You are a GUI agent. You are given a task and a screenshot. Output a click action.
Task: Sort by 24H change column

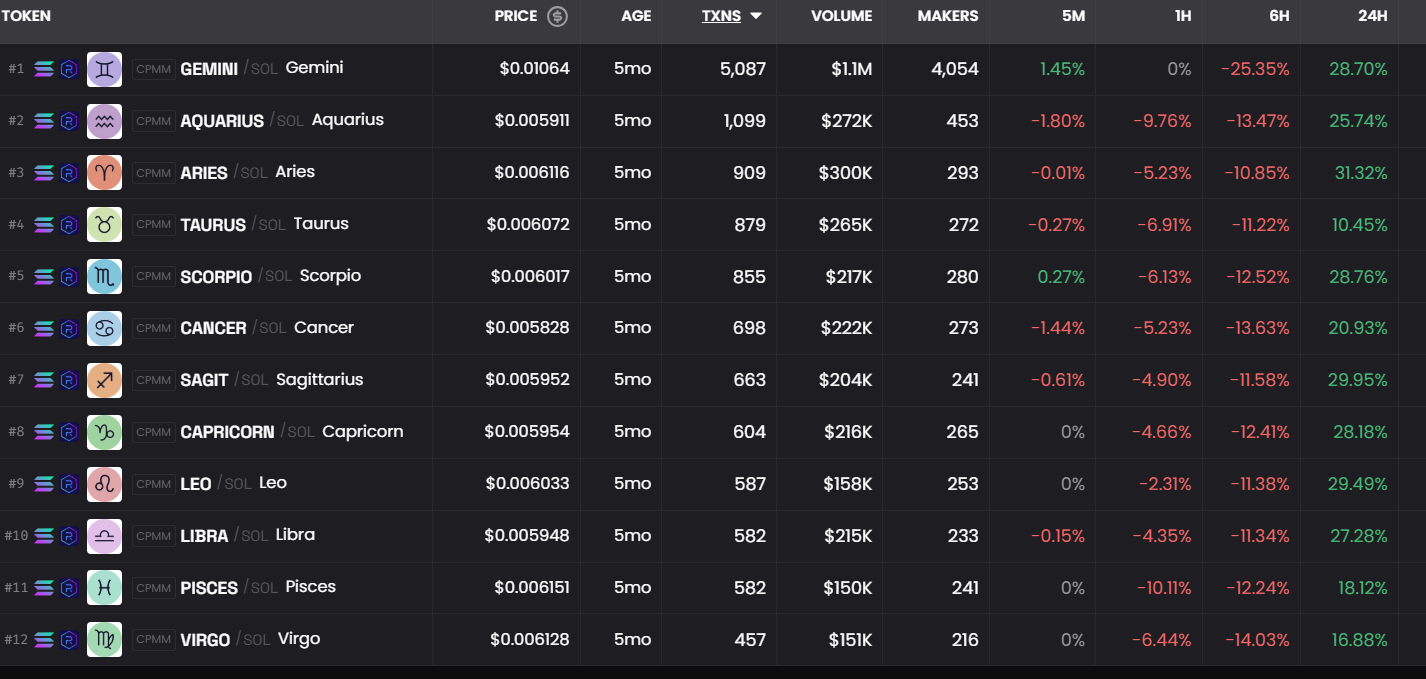point(1372,16)
